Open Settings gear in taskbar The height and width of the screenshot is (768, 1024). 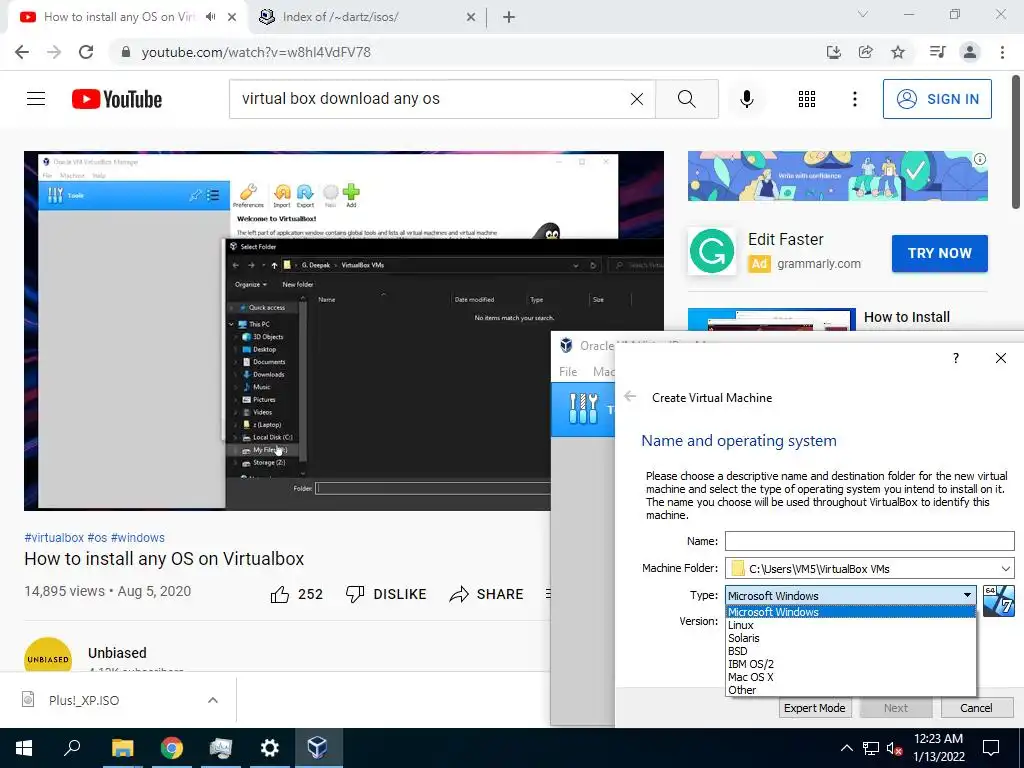click(269, 748)
